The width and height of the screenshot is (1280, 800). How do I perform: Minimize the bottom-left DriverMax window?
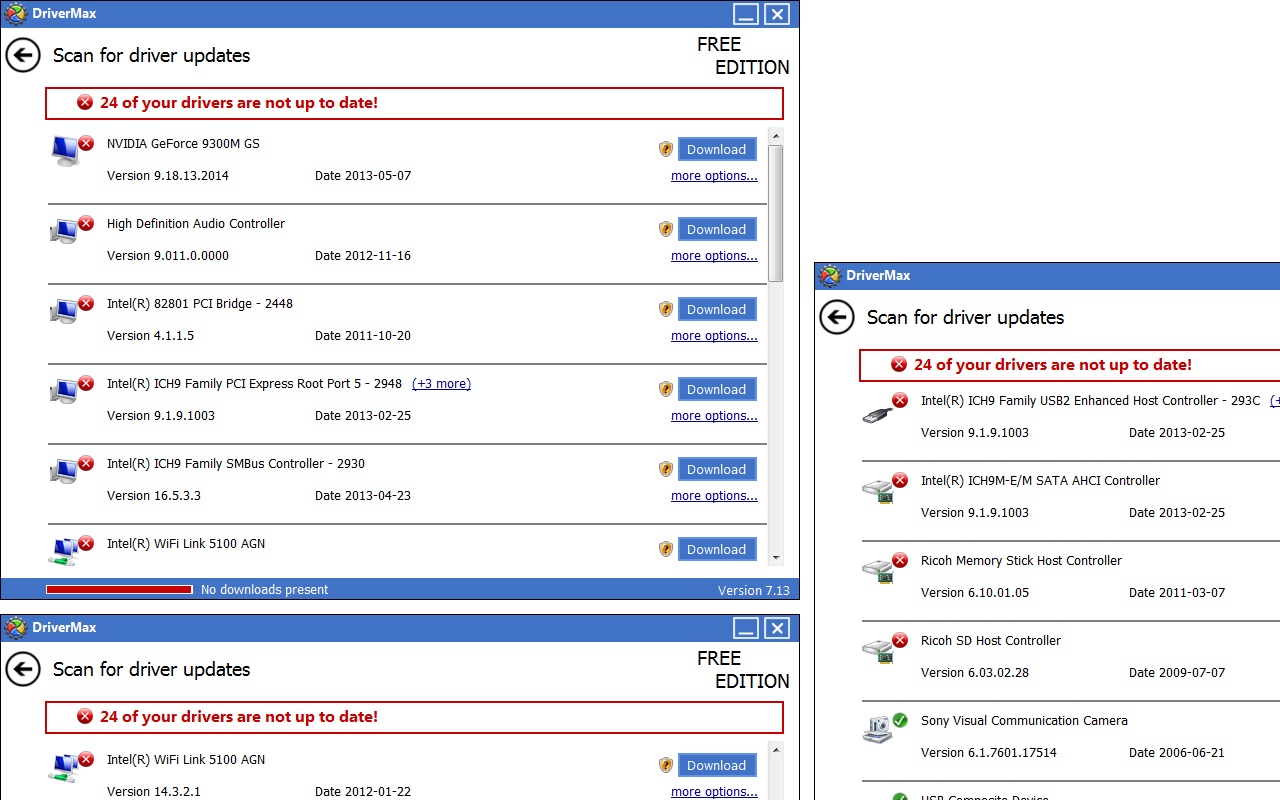point(745,628)
